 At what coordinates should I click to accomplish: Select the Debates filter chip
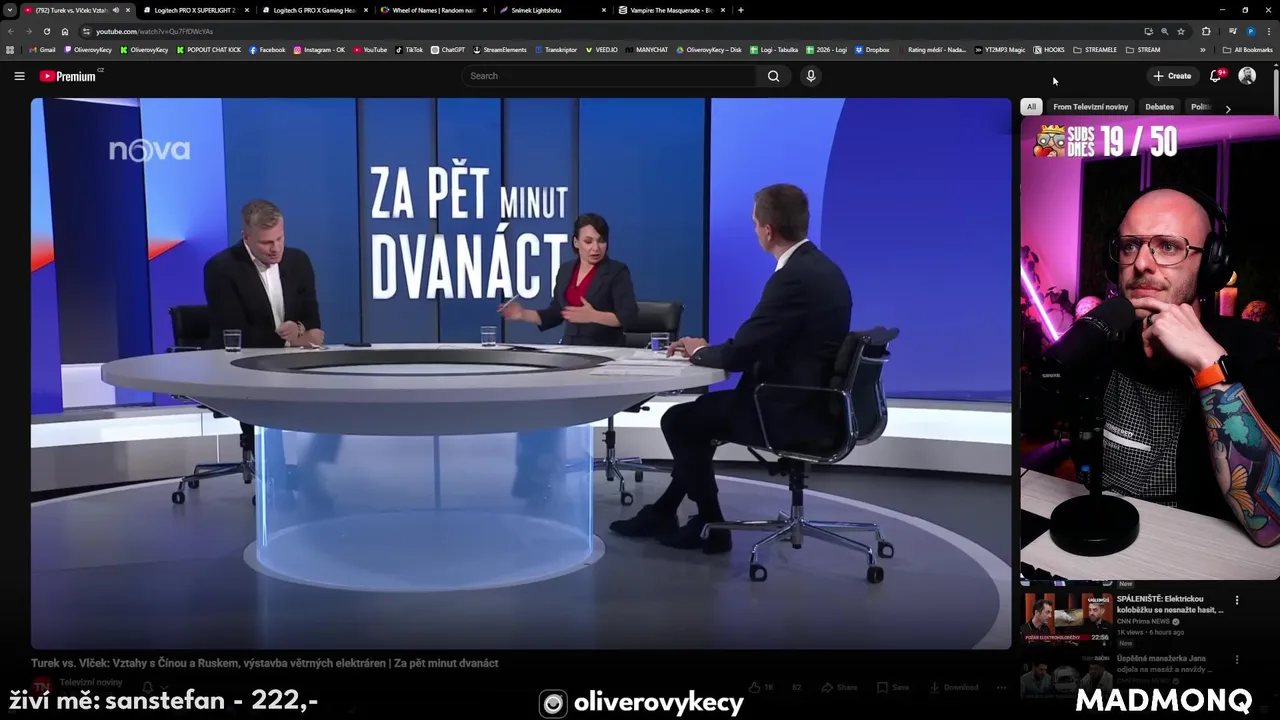click(1159, 107)
